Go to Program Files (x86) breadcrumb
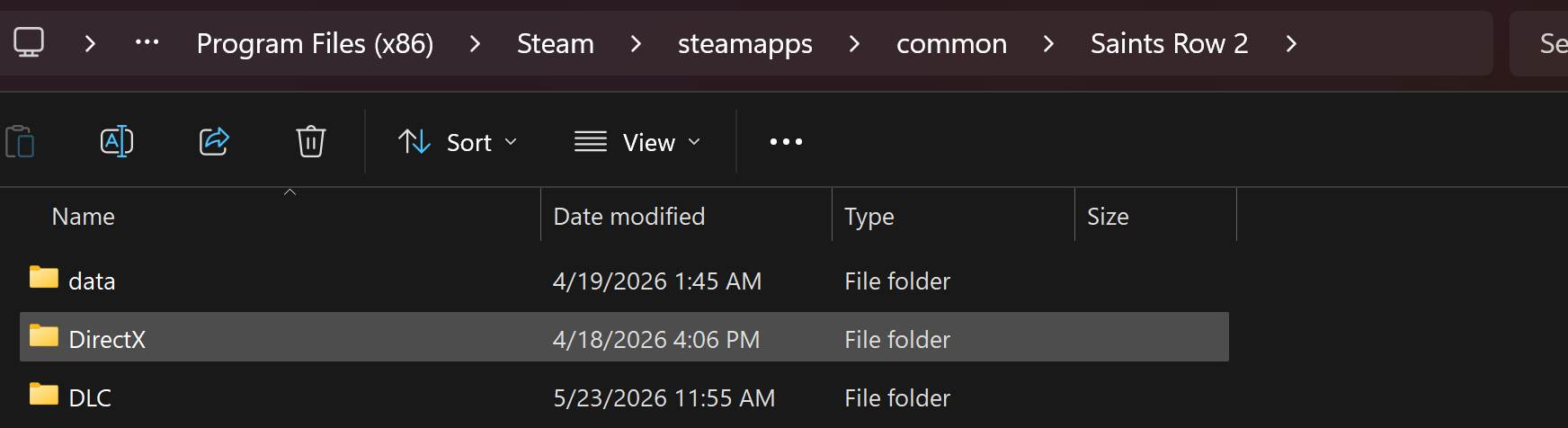This screenshot has height=428, width=1568. tap(315, 43)
